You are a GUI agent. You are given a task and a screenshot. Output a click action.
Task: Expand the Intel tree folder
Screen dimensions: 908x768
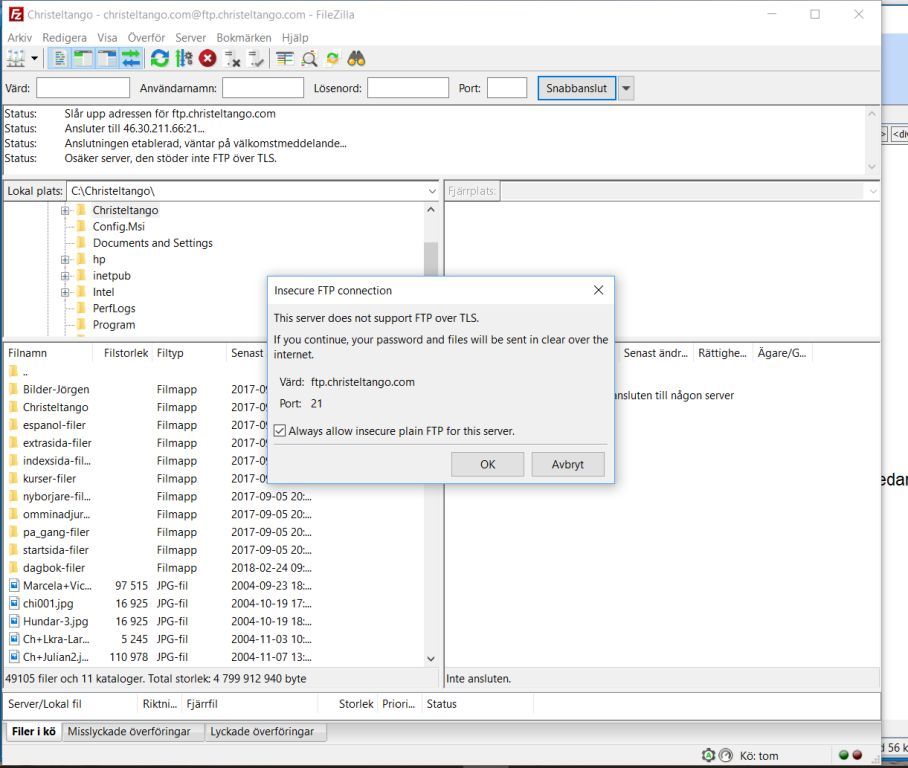65,292
